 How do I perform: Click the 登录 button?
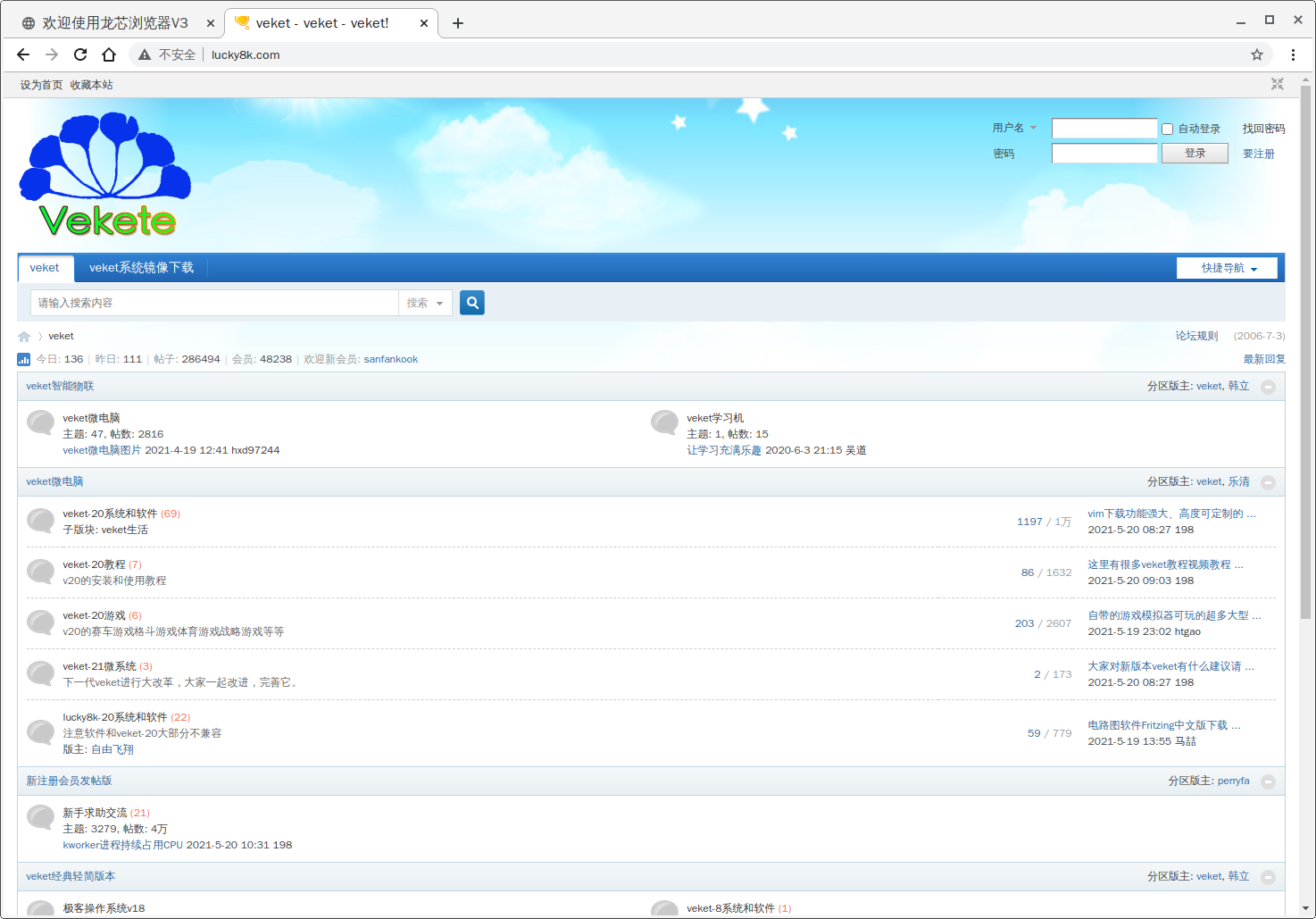tap(1195, 154)
